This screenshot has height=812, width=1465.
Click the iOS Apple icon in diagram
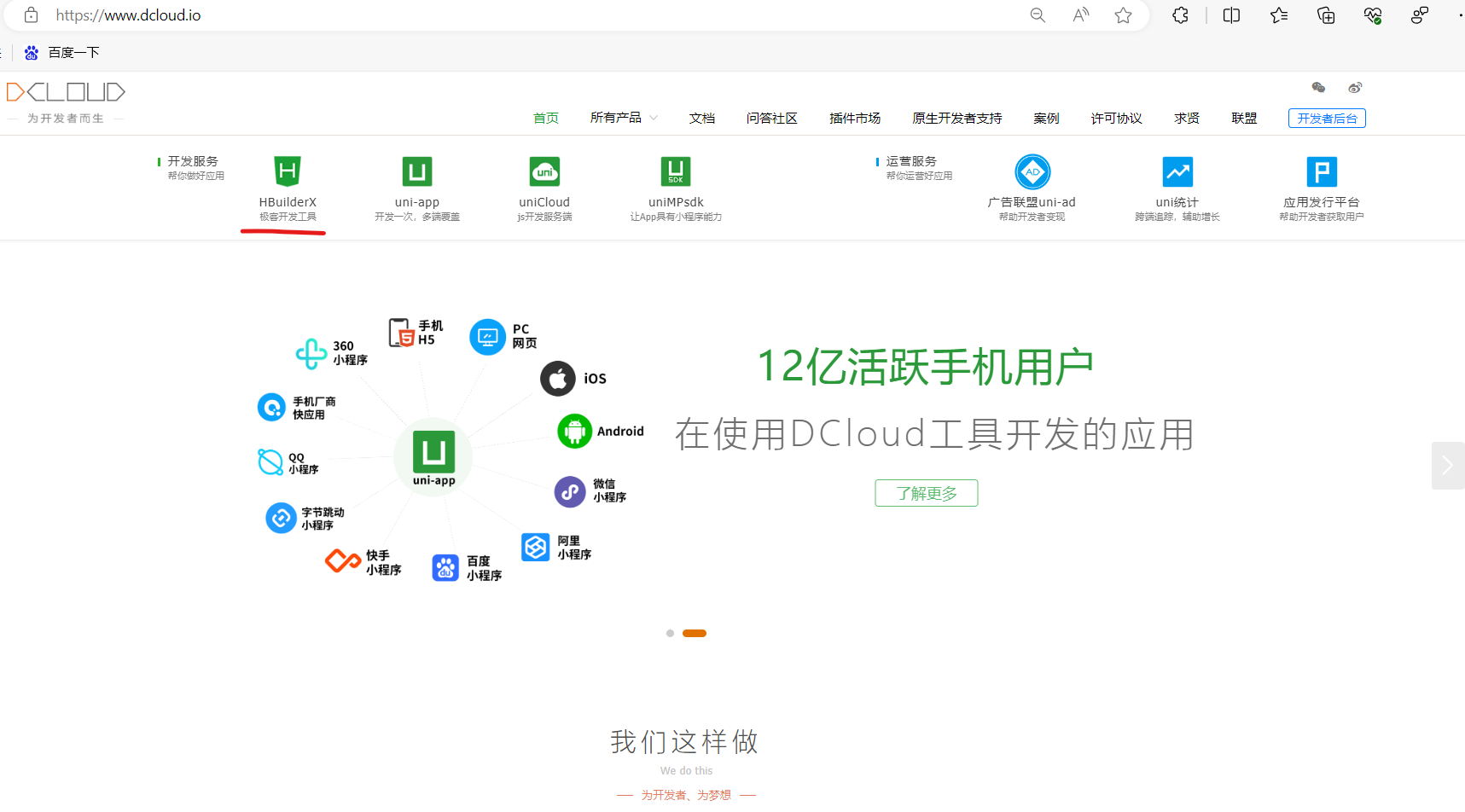tap(558, 379)
